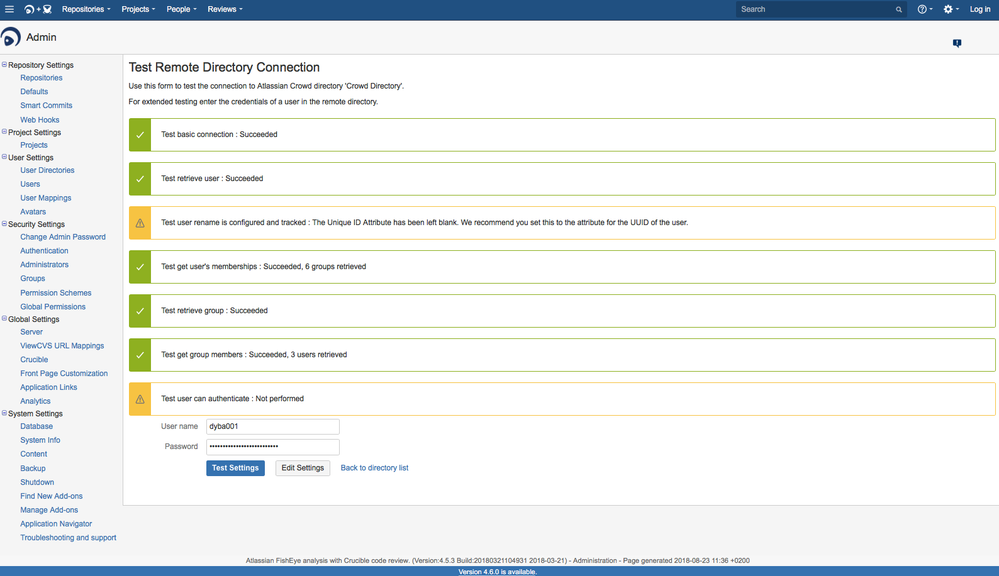999x576 pixels.
Task: Click the FishEye Crucible logo in header
Action: 38,9
